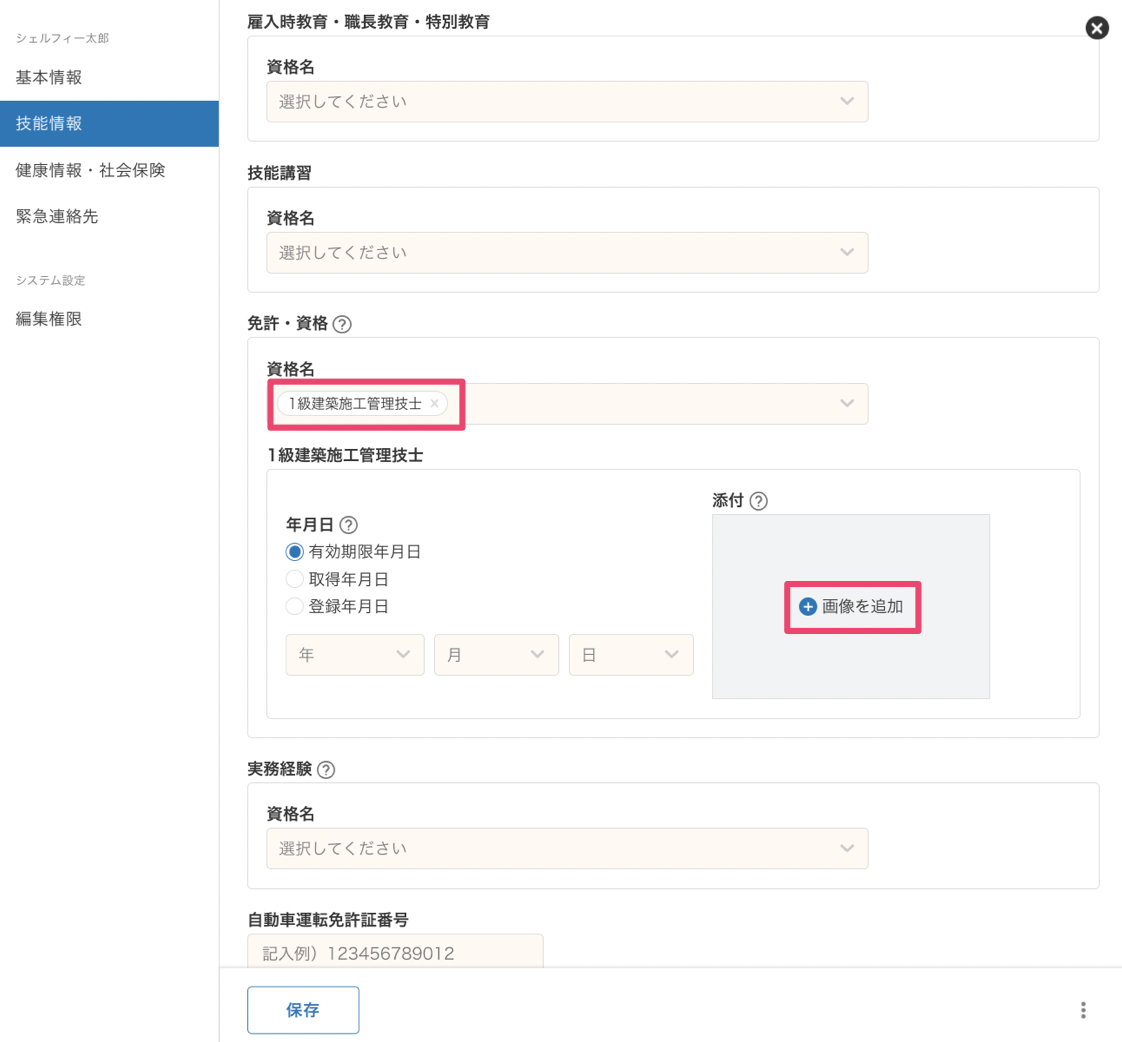This screenshot has height=1042, width=1122.
Task: Open 資格名 dropdown under 技能講習
Action: click(566, 253)
